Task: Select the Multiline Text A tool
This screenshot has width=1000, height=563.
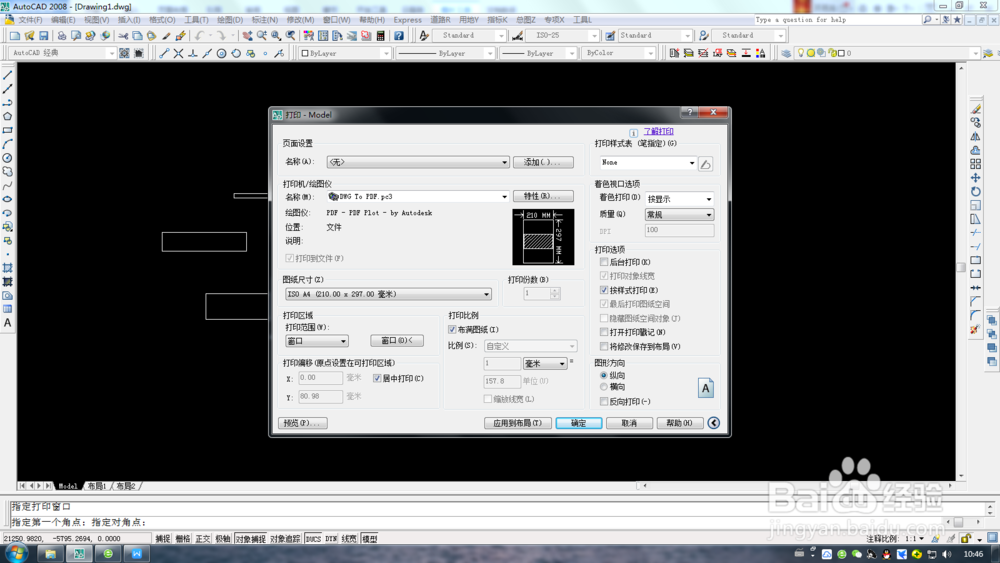Action: click(8, 323)
